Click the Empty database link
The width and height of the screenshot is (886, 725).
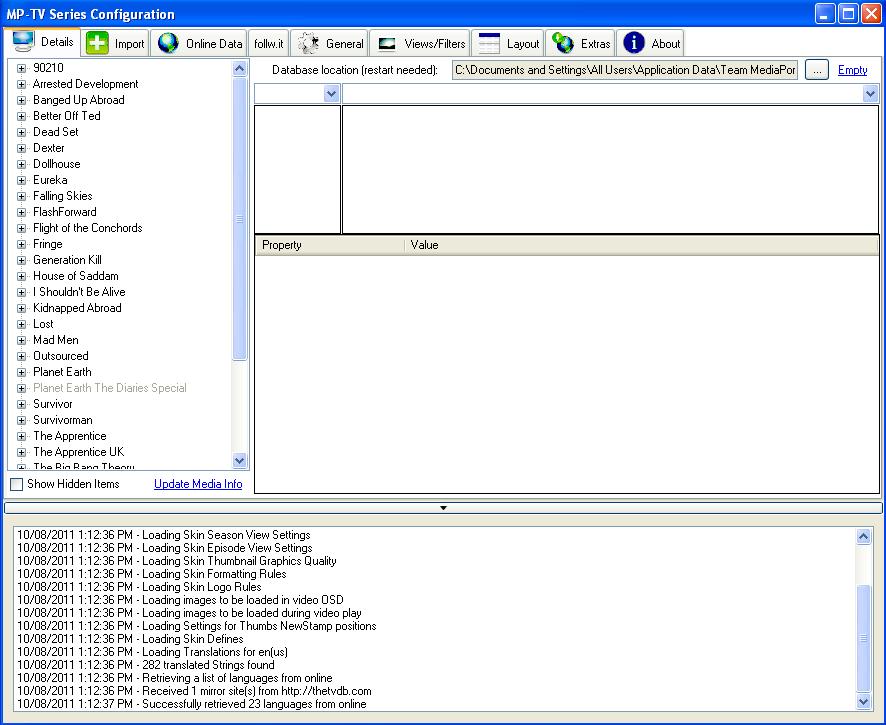coord(852,70)
